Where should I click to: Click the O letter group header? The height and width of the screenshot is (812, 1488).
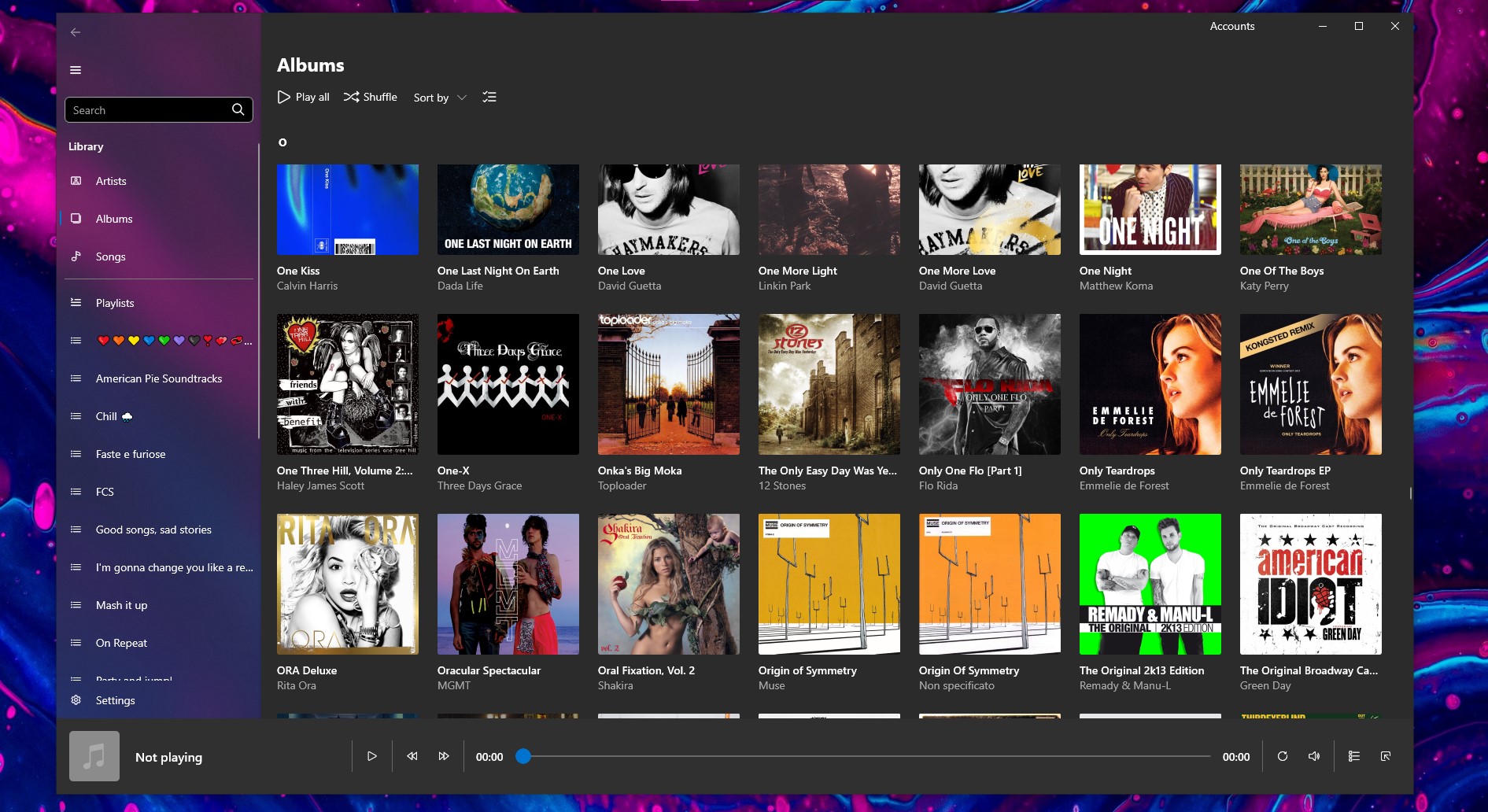282,142
